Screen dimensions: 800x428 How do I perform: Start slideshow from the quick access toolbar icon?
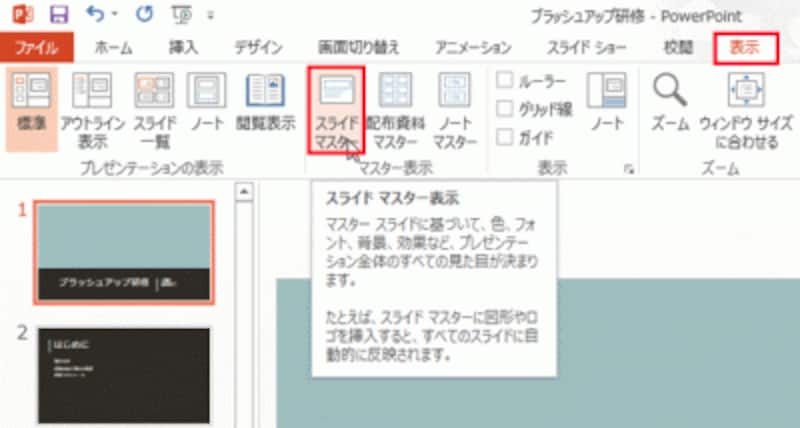tap(182, 15)
